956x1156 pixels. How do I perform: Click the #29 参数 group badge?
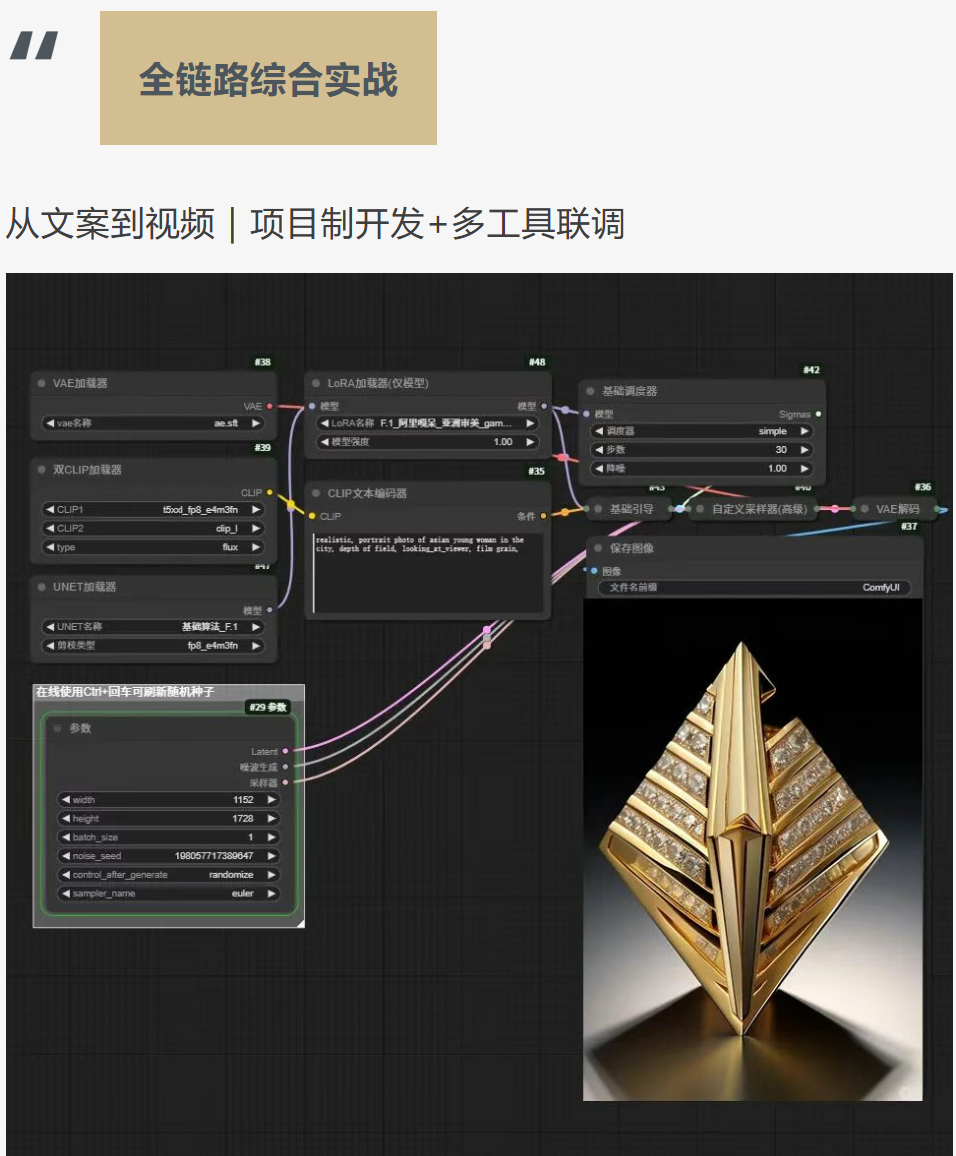pyautogui.click(x=270, y=707)
